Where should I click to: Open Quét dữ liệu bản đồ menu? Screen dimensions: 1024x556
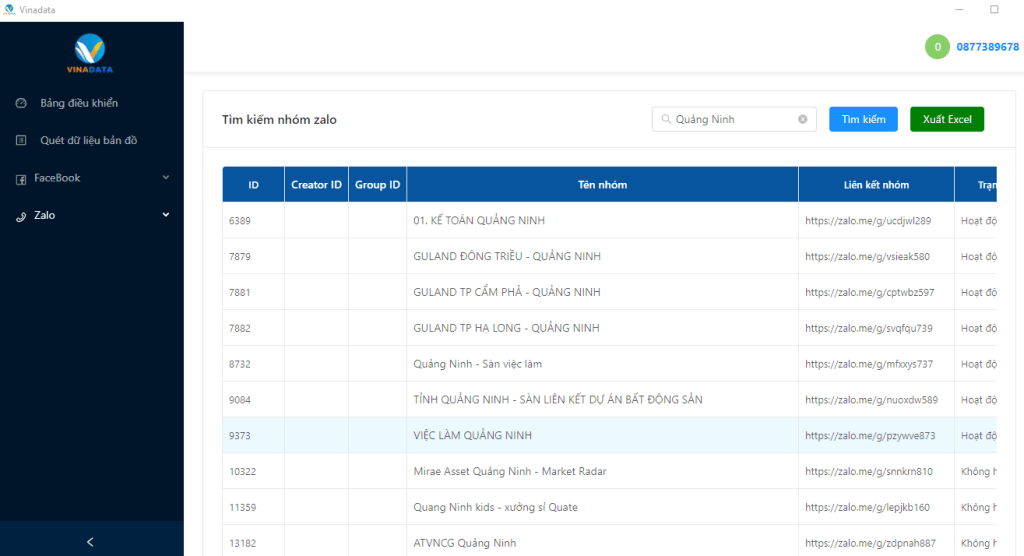coord(88,141)
